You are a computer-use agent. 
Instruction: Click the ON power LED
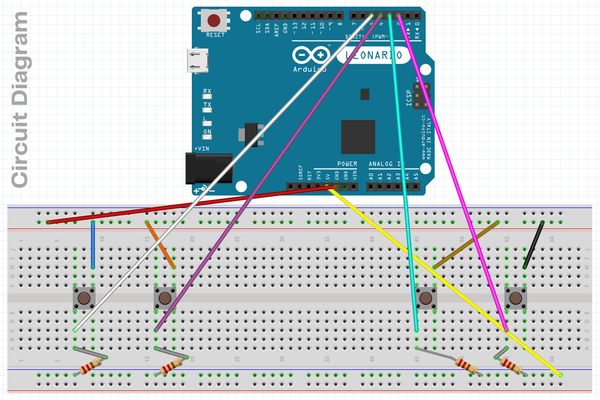click(x=207, y=137)
